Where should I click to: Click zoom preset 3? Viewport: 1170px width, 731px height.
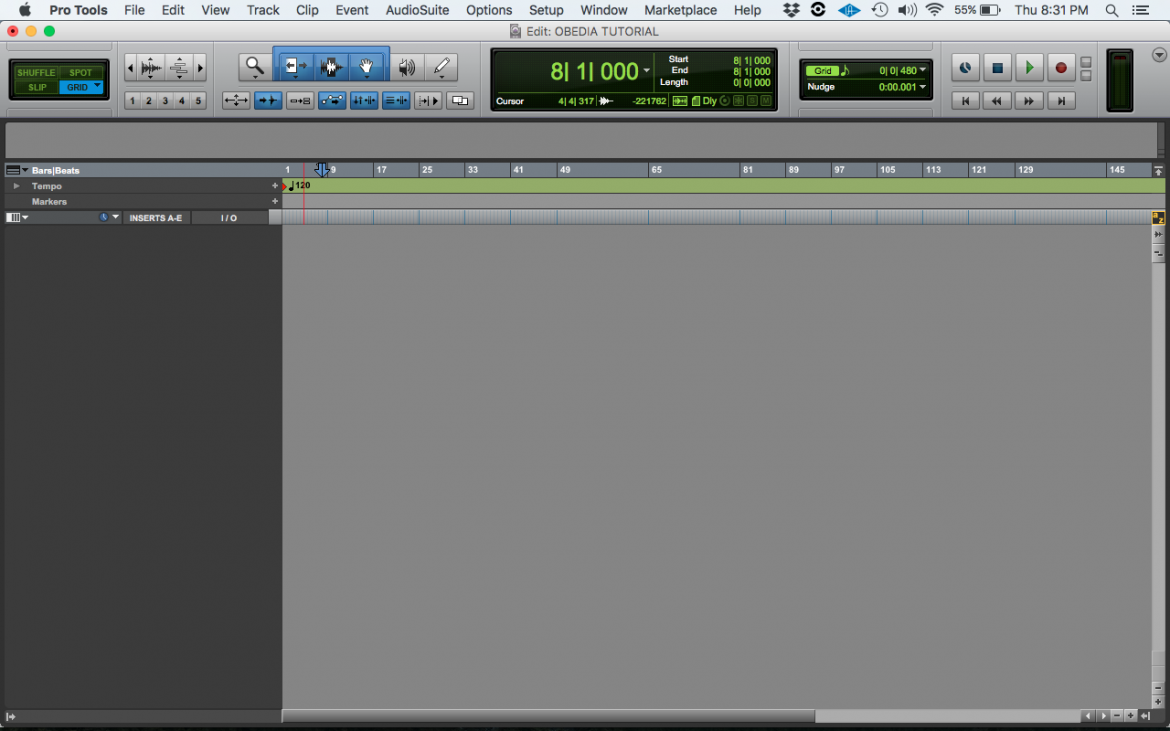pyautogui.click(x=164, y=100)
